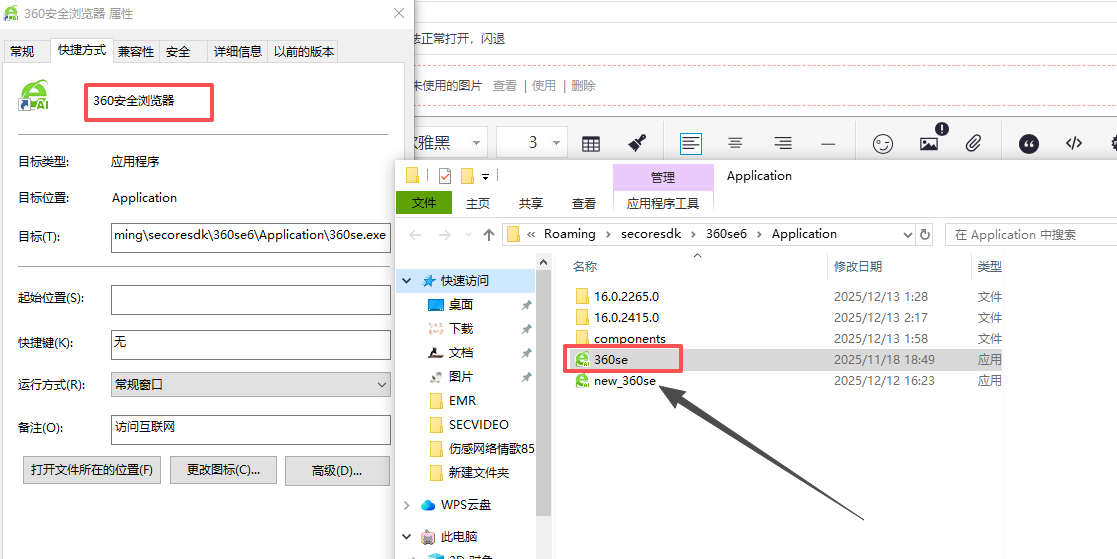This screenshot has height=559, width=1117.
Task: Open the 运行方式 dropdown showing 常规窗口
Action: pyautogui.click(x=250, y=384)
